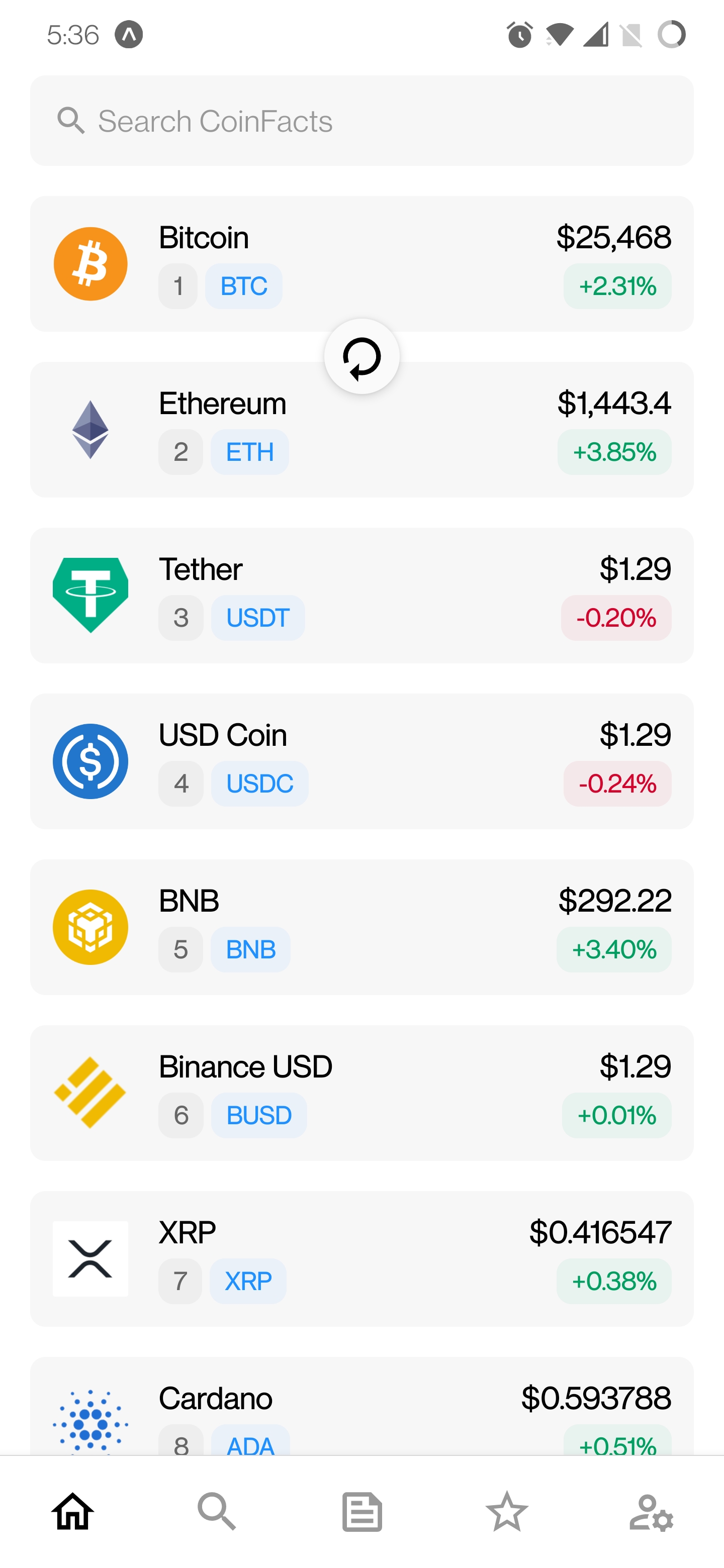Open the alarm icon in status bar
The image size is (724, 1568).
point(519,35)
